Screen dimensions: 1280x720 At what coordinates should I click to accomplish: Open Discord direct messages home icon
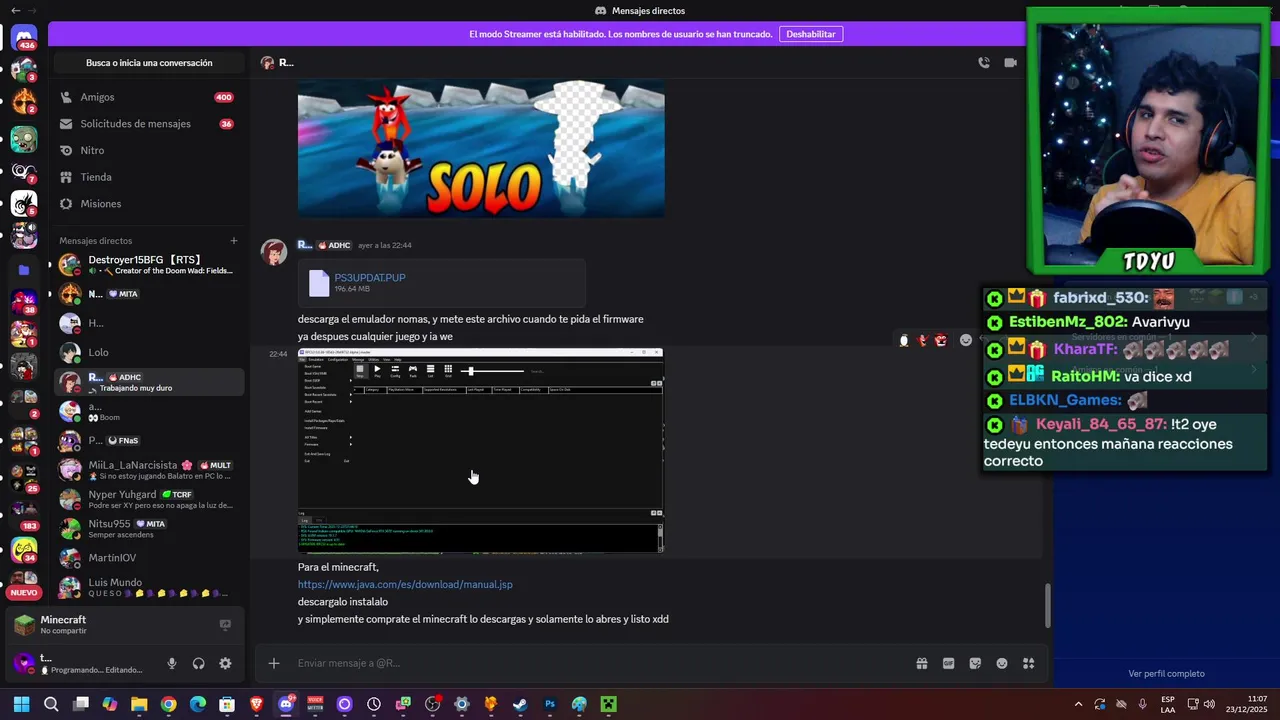pyautogui.click(x=24, y=37)
